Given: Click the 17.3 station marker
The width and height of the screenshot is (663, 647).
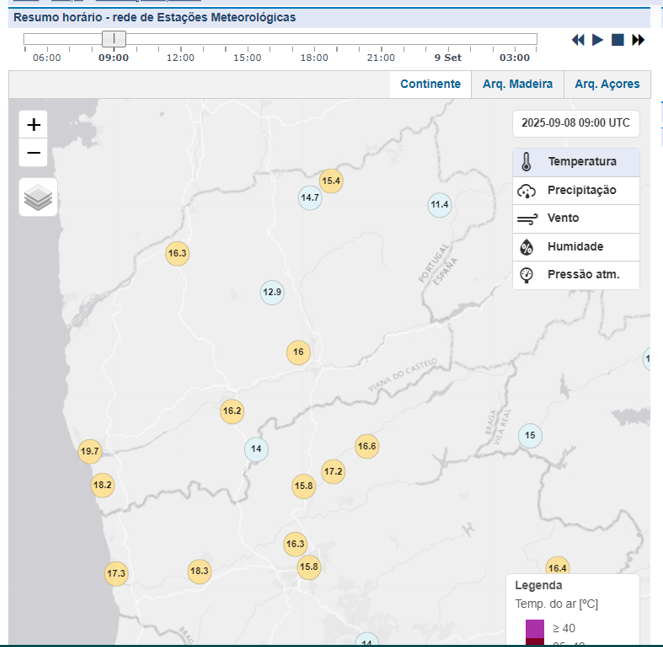Looking at the screenshot, I should tap(116, 574).
